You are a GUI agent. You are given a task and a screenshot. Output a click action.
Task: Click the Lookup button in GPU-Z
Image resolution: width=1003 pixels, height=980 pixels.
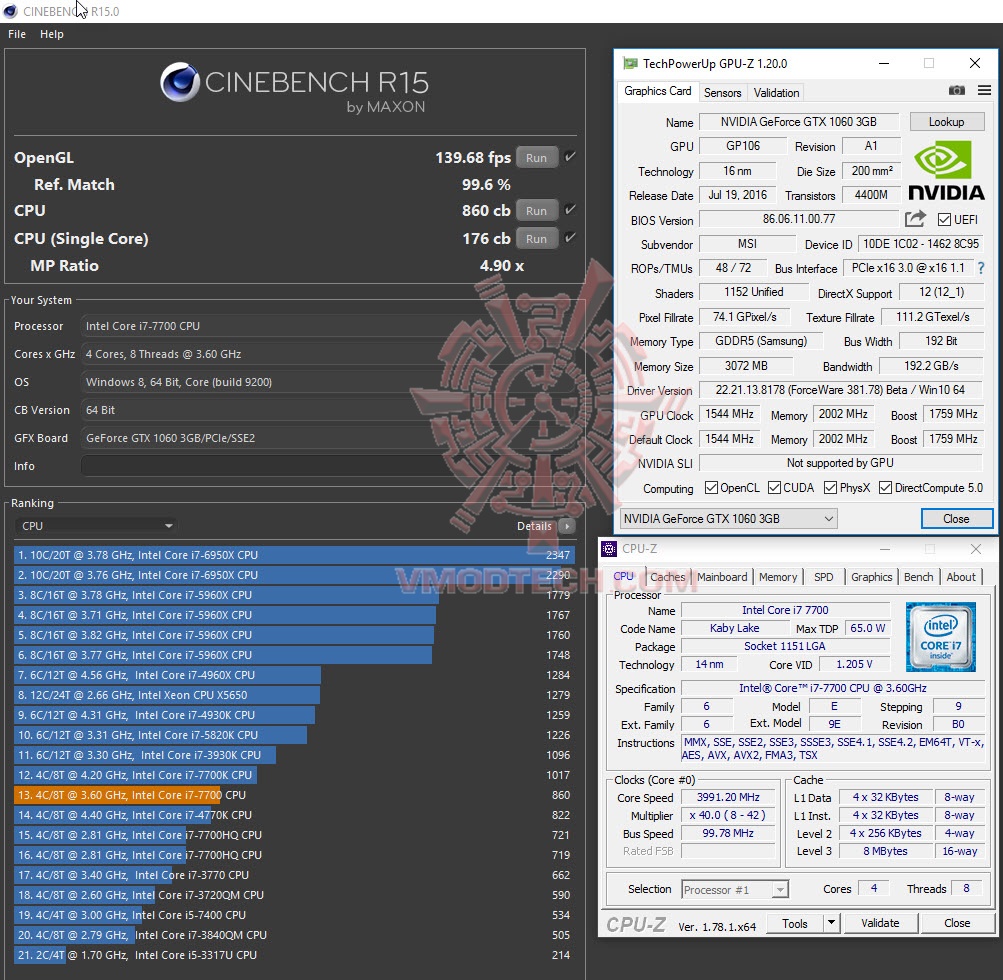(x=946, y=122)
